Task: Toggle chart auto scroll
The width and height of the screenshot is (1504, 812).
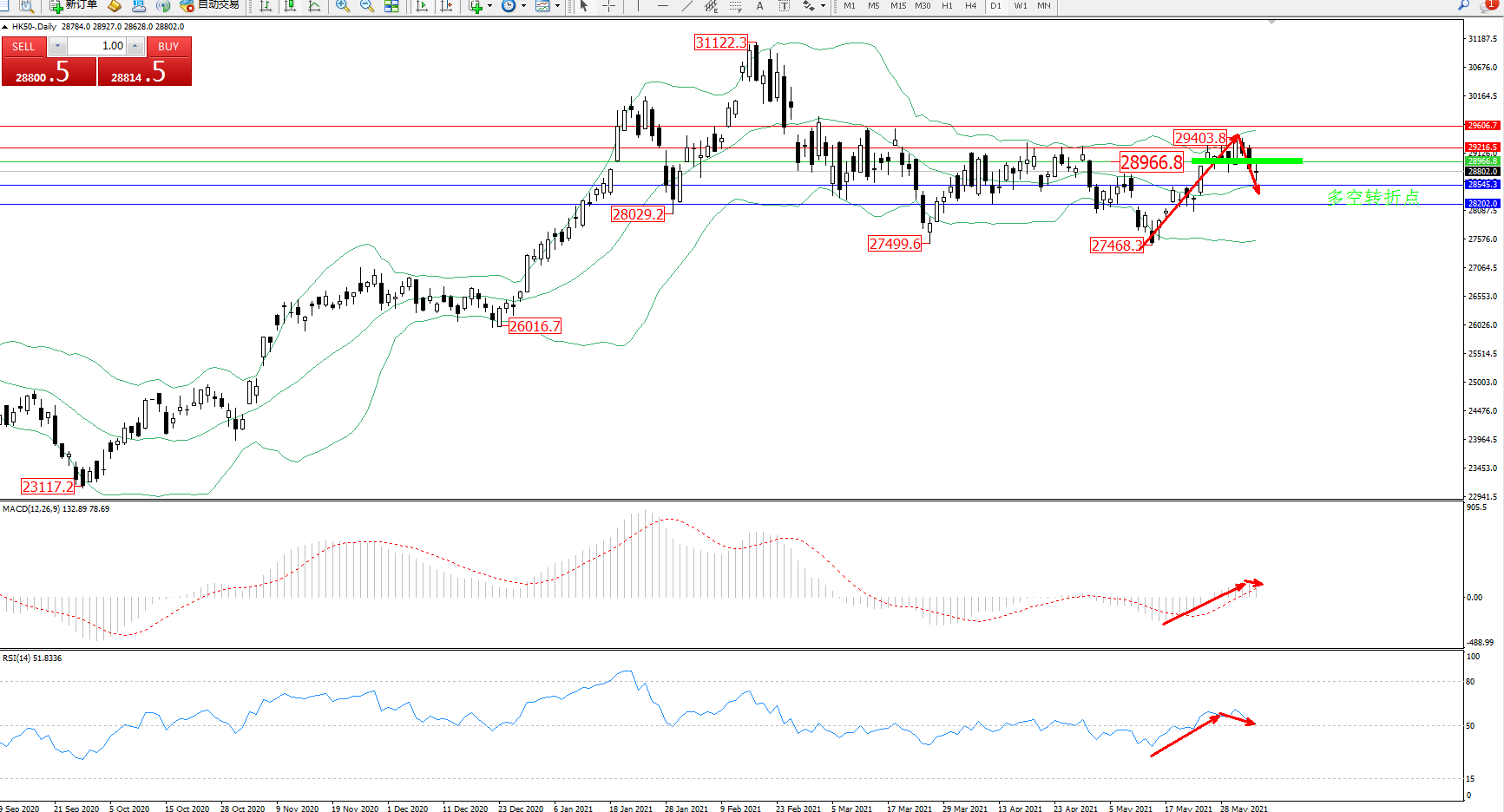Action: click(422, 6)
